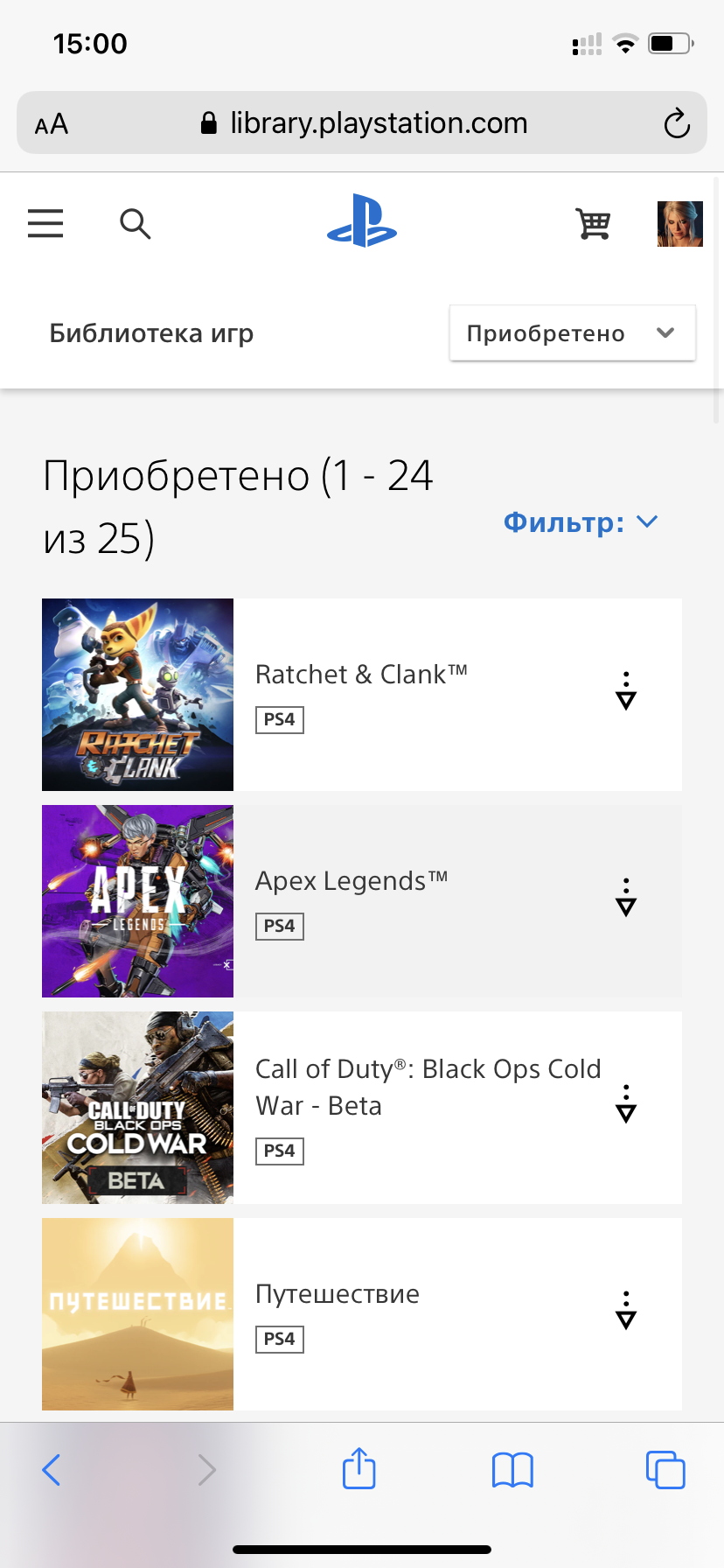The image size is (724, 1568).
Task: Open the hamburger navigation menu
Action: (45, 224)
